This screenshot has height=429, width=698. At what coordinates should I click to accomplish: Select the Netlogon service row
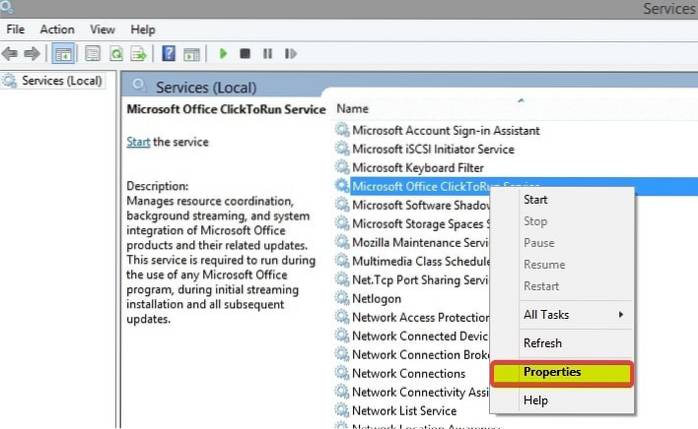click(x=378, y=298)
